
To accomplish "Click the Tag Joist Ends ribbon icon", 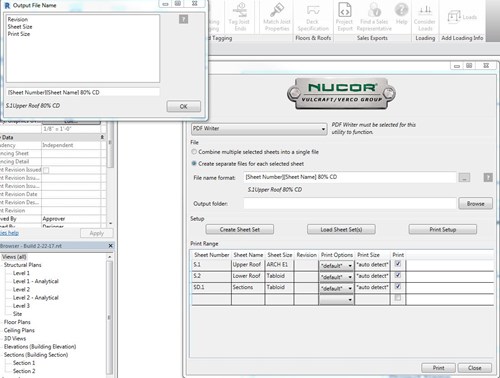I will tap(239, 17).
